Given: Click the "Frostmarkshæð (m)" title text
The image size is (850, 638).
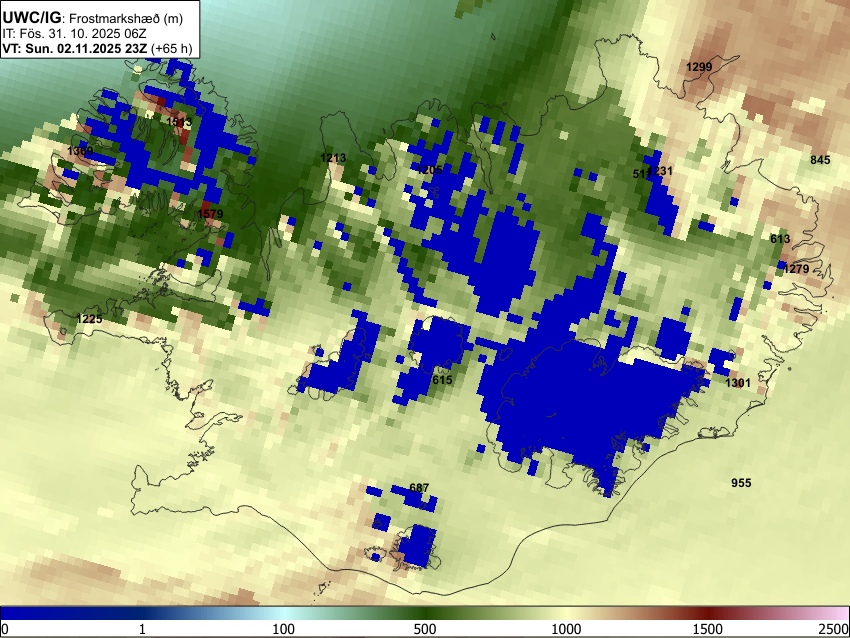Looking at the screenshot, I should pyautogui.click(x=126, y=18).
